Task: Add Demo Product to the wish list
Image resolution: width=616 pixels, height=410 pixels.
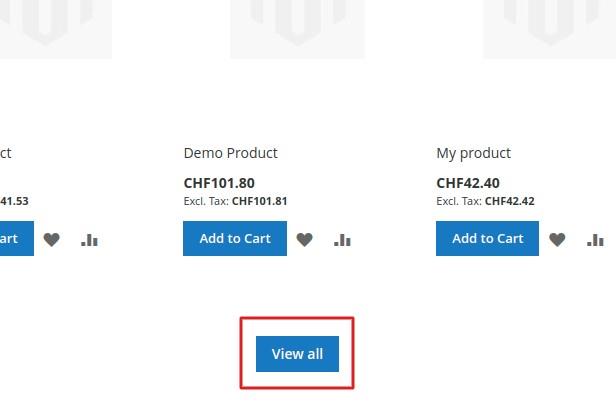Action: [305, 239]
